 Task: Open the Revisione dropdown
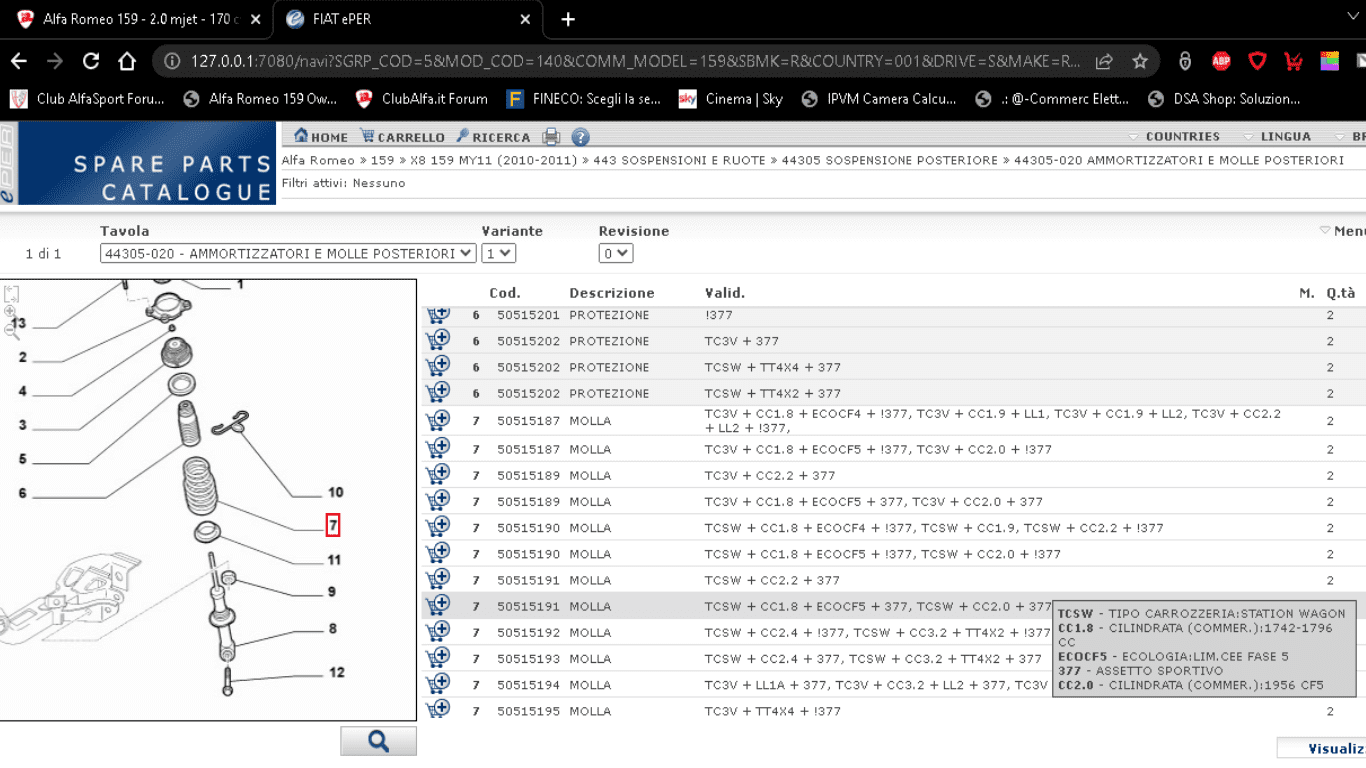616,254
